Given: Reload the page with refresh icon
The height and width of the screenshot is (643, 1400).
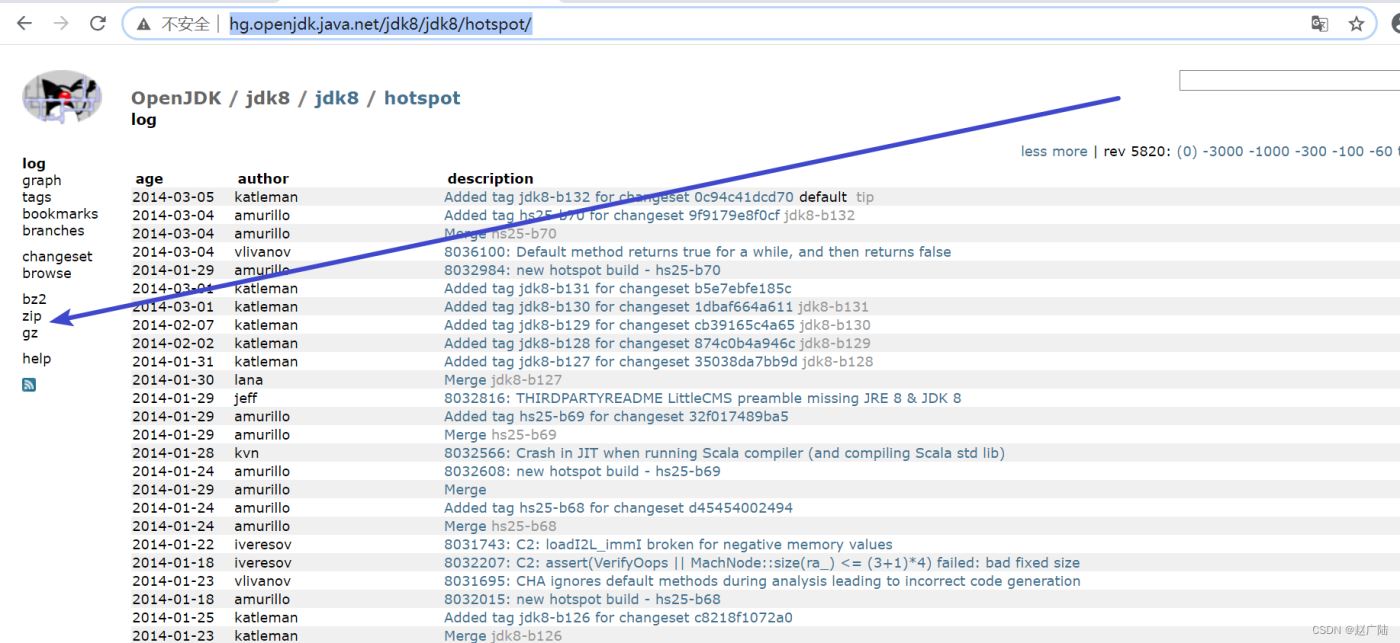Looking at the screenshot, I should pyautogui.click(x=98, y=23).
